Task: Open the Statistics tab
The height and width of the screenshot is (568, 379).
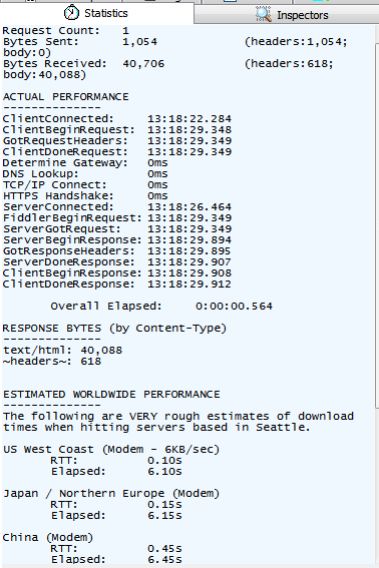Action: coord(96,13)
